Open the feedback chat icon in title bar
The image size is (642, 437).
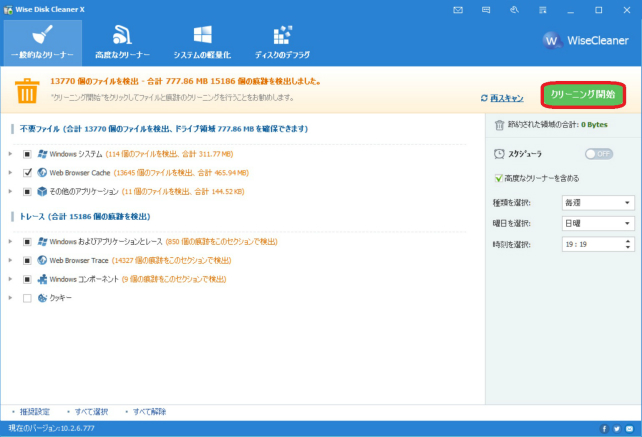(x=485, y=9)
